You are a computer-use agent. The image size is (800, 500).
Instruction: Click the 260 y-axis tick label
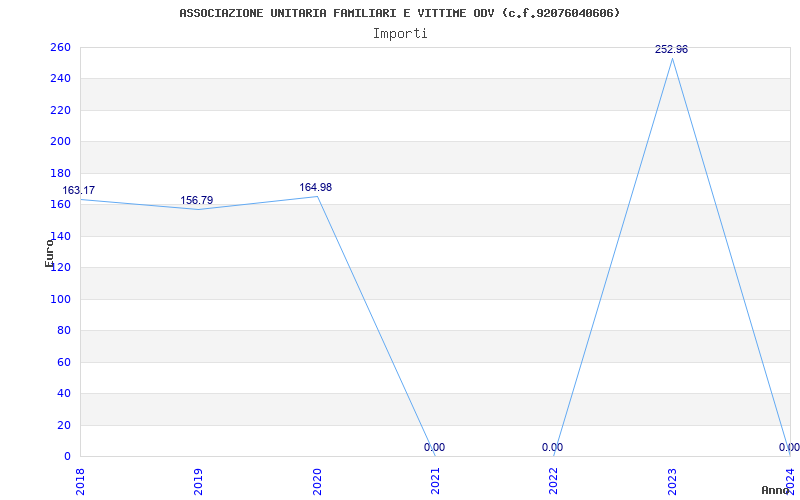[60, 47]
